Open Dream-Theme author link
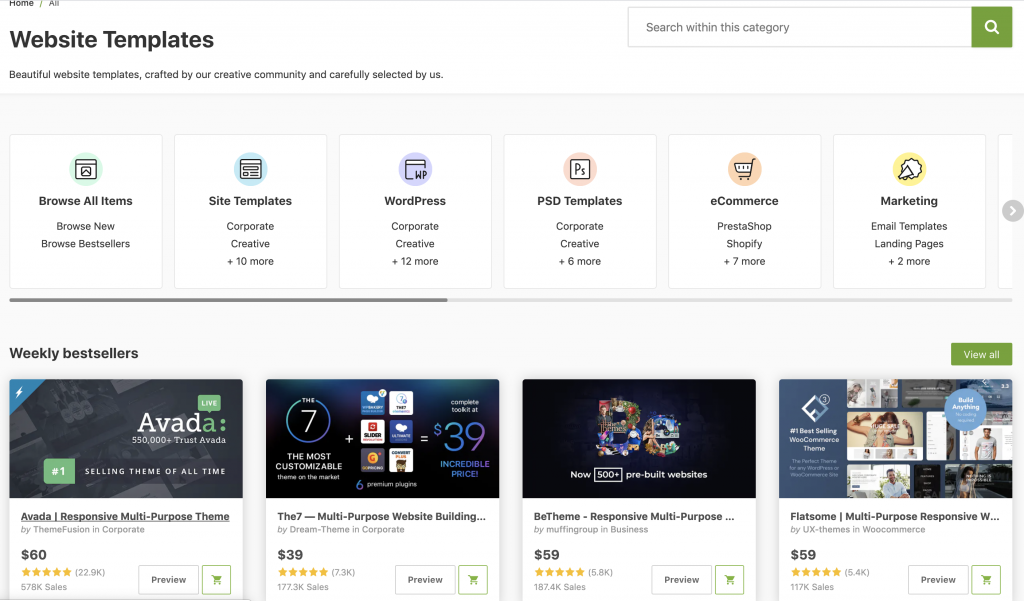The image size is (1024, 601). click(x=317, y=529)
